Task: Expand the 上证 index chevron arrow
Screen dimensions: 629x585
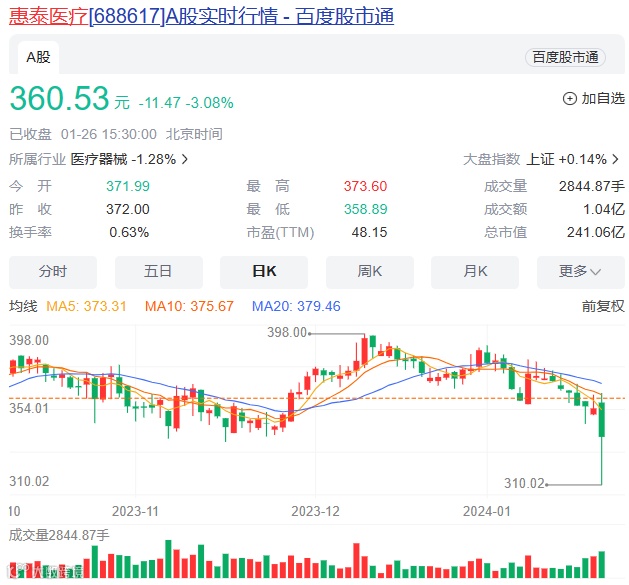Action: click(615, 159)
